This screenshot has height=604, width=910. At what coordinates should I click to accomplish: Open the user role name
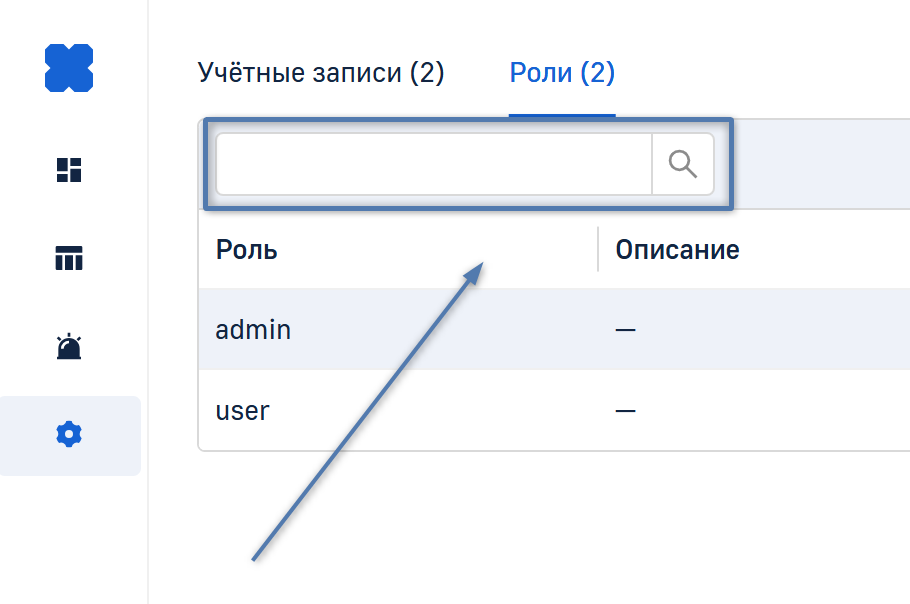[x=242, y=410]
